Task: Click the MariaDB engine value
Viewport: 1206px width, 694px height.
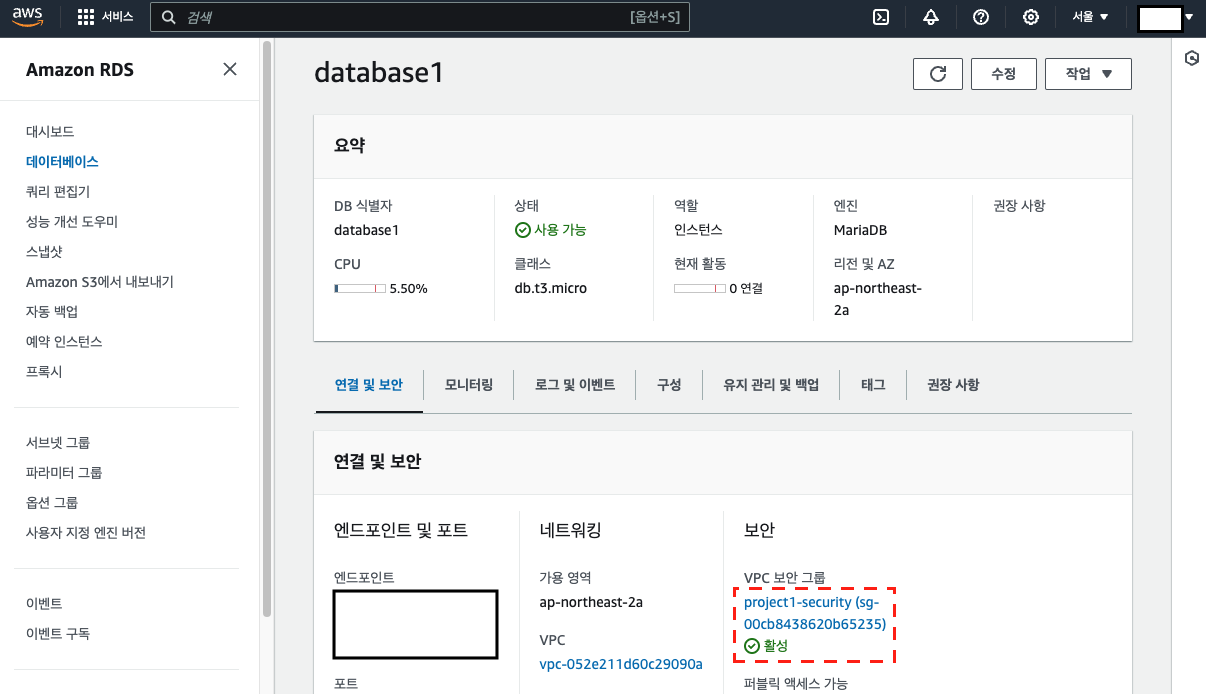Action: pos(861,230)
